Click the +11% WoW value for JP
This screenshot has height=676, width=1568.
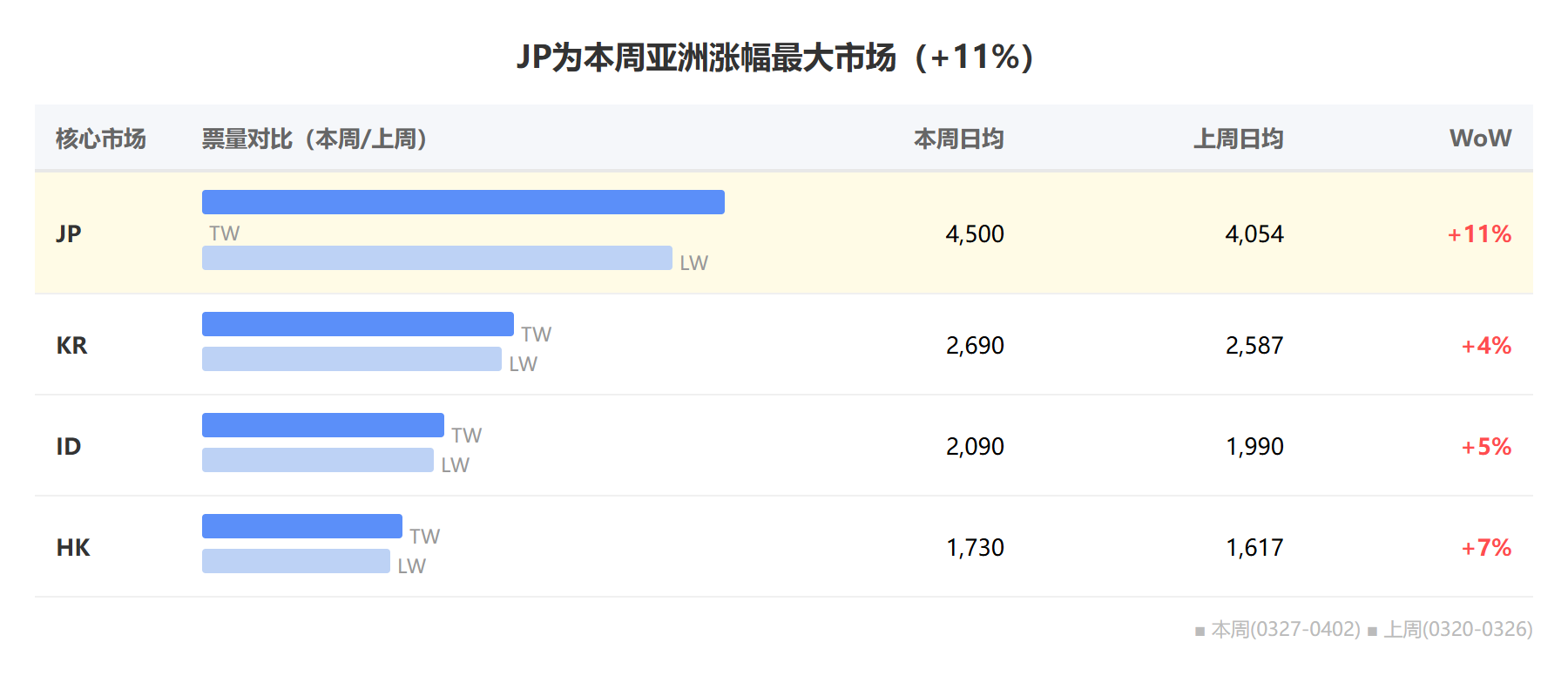click(x=1479, y=233)
